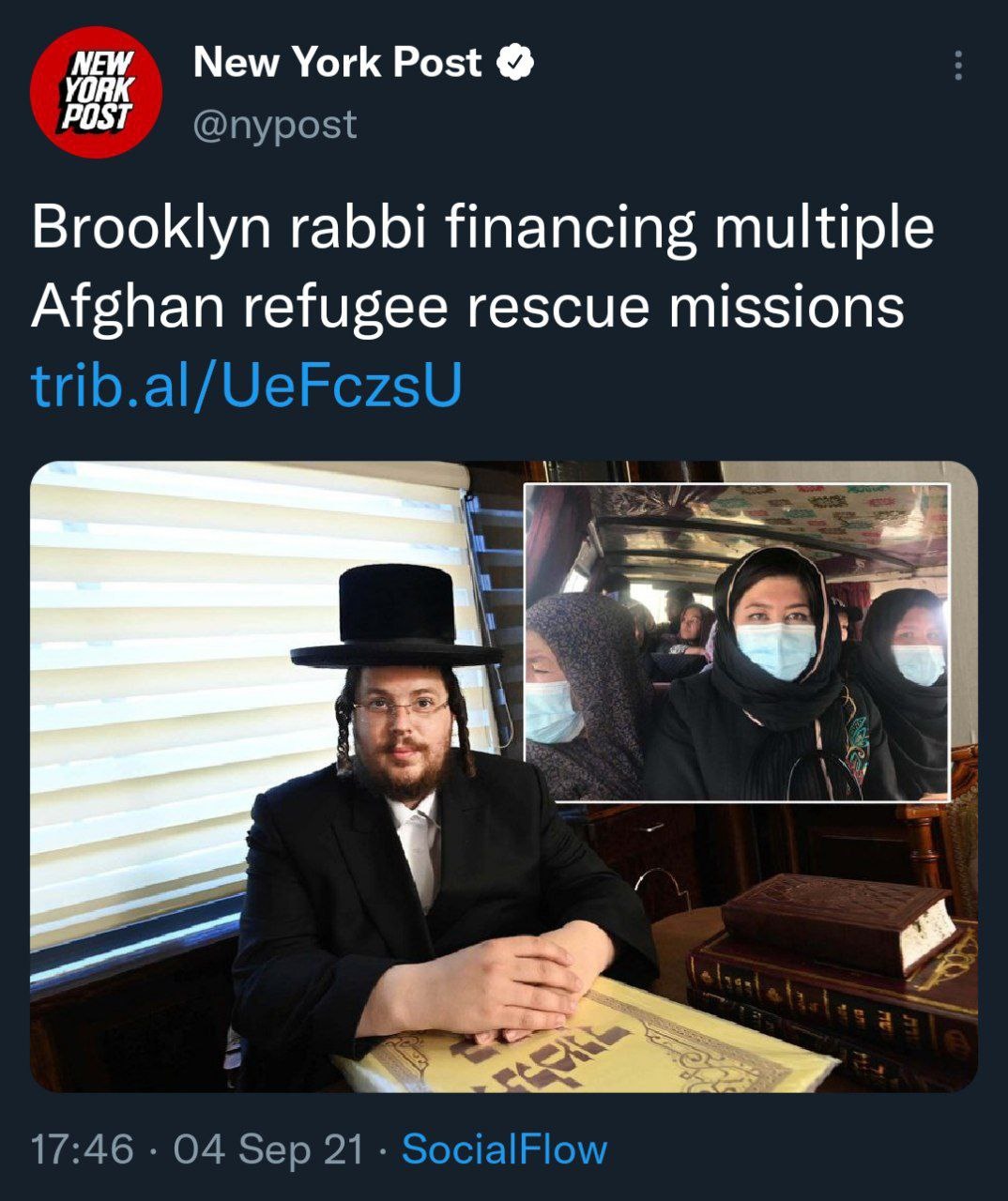Open the tweet's main photo
The width and height of the screenshot is (1008, 1201).
coord(504,777)
